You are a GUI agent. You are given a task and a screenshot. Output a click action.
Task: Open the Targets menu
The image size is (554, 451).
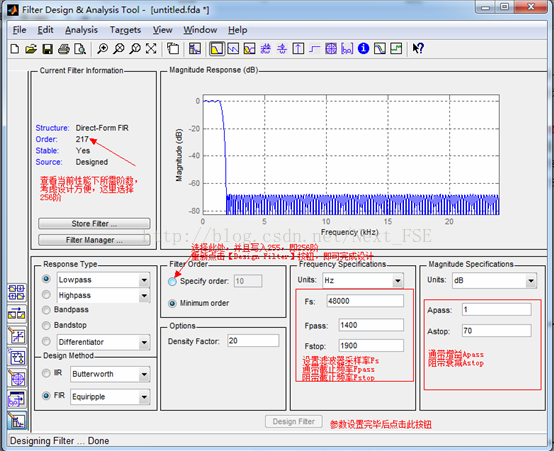coord(125,30)
